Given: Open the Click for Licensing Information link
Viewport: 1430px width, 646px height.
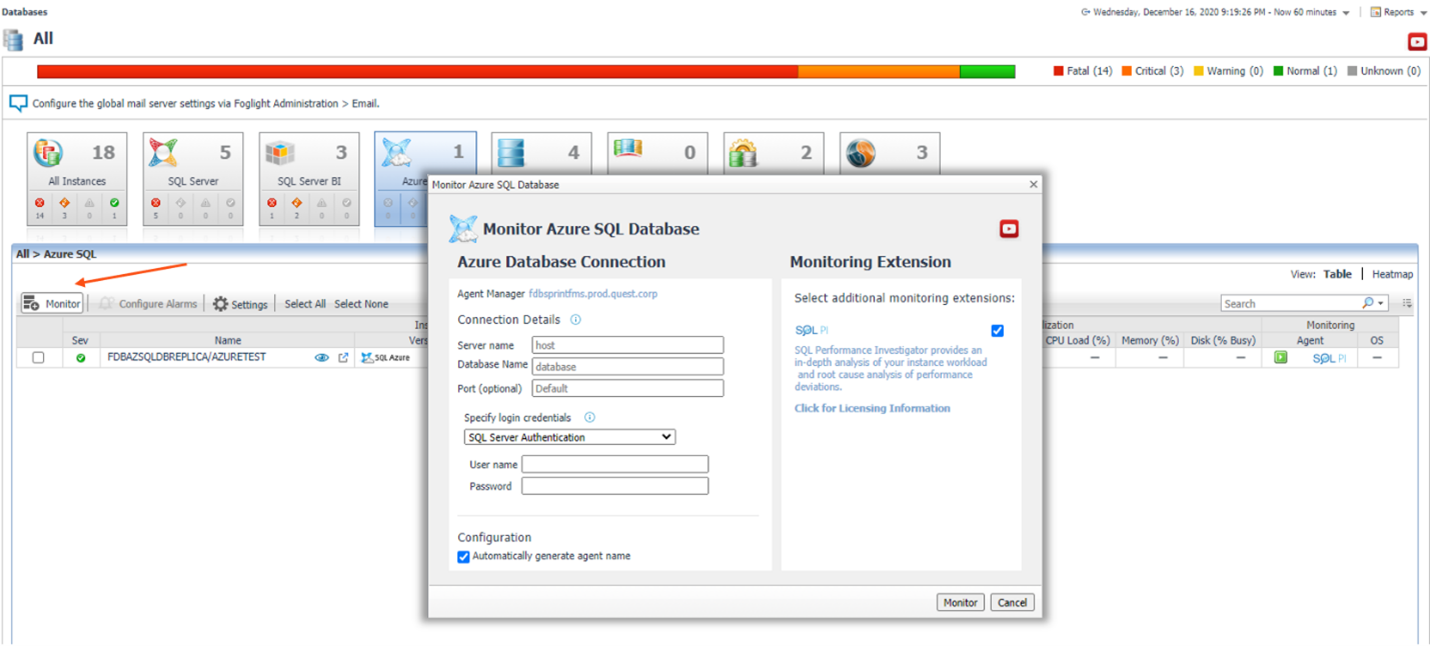Looking at the screenshot, I should coord(872,408).
